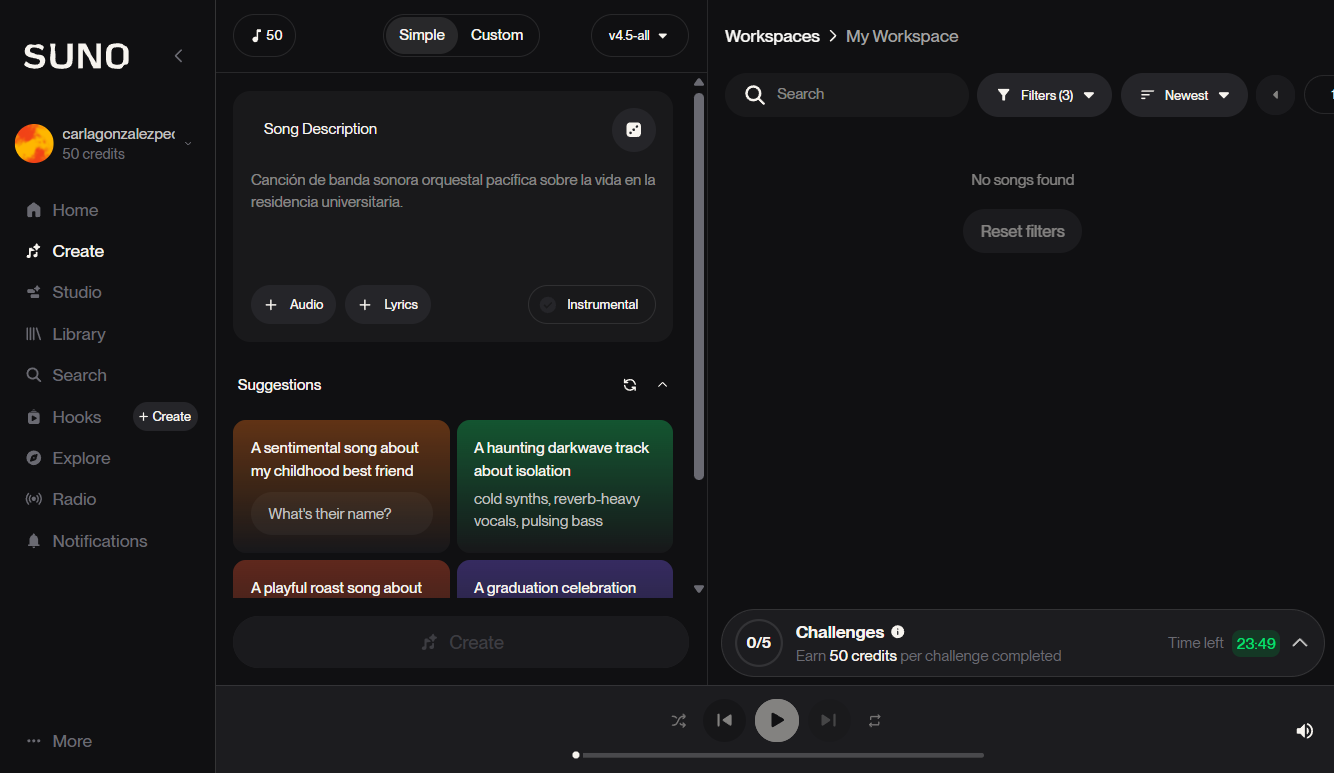
Task: Click the shuffle playback icon
Action: point(678,720)
